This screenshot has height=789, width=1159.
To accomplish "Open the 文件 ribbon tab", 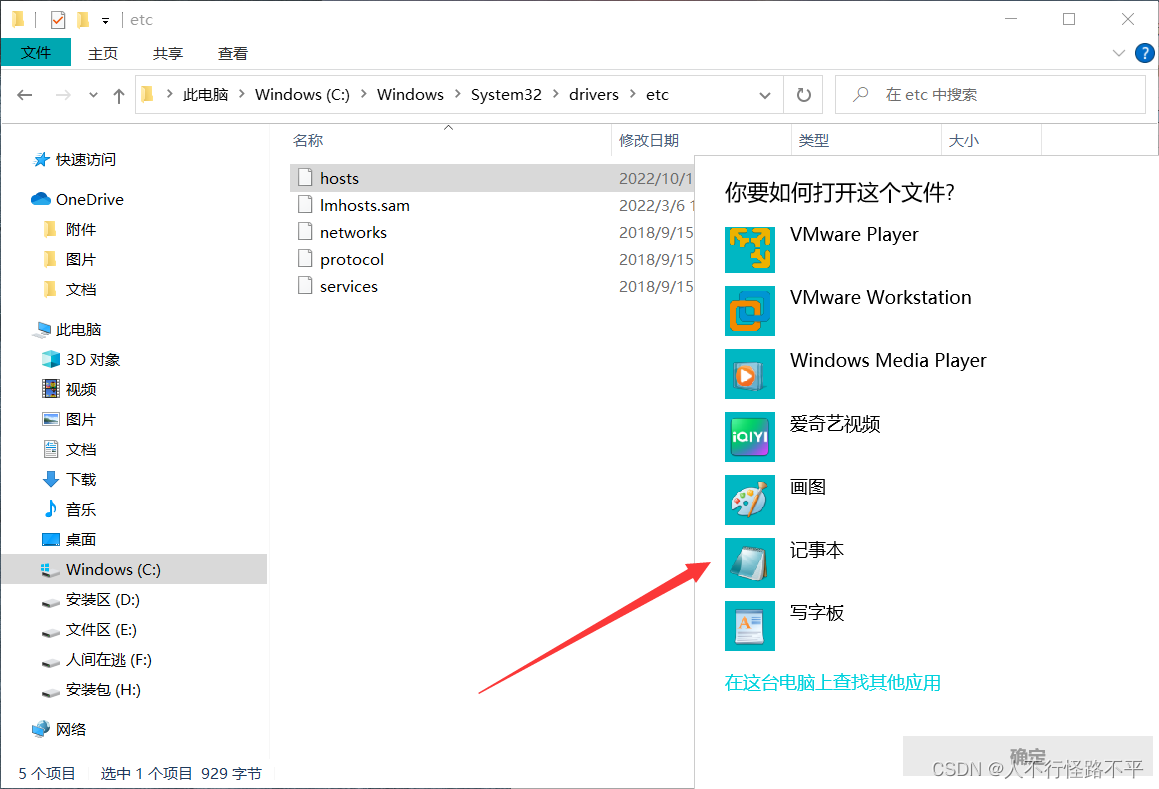I will (35, 53).
